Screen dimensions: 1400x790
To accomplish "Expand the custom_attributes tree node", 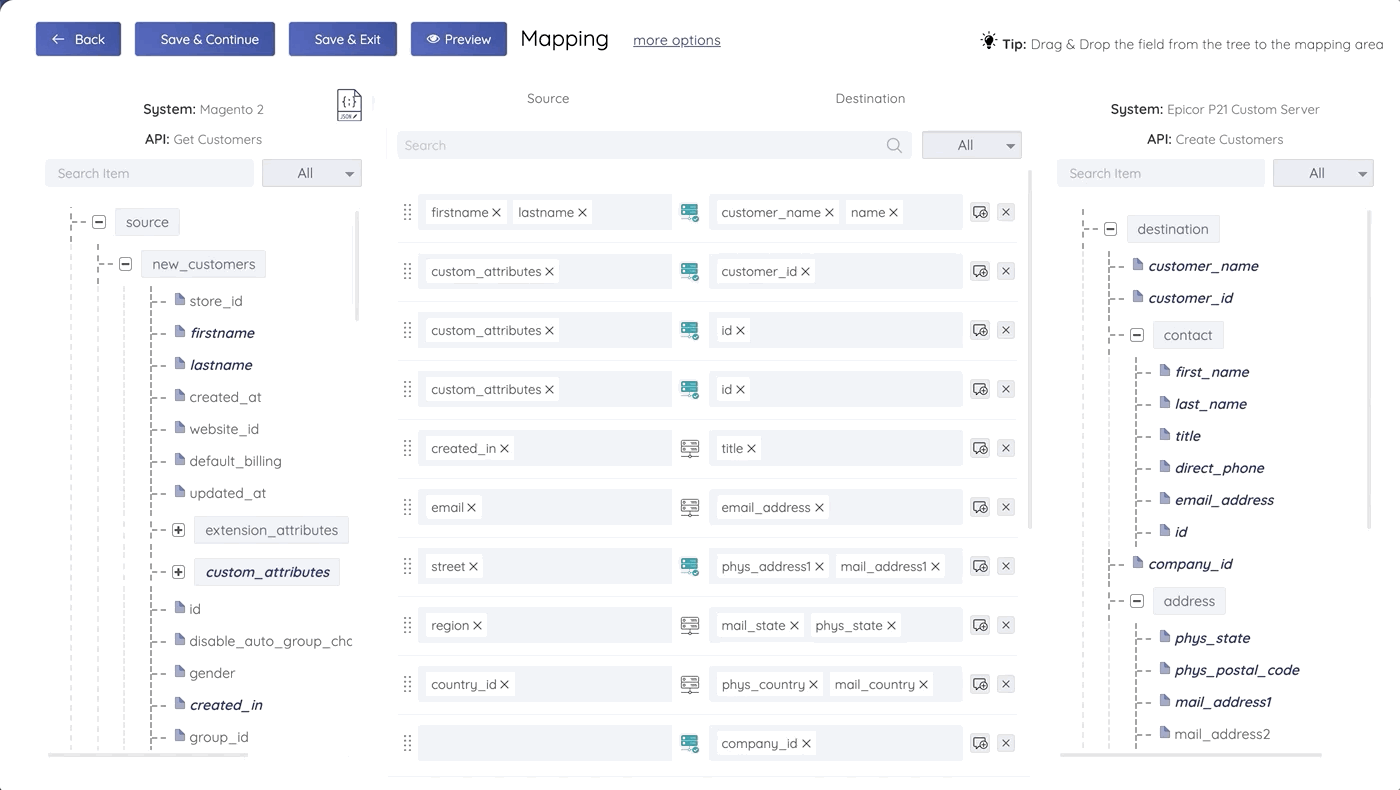I will 178,572.
